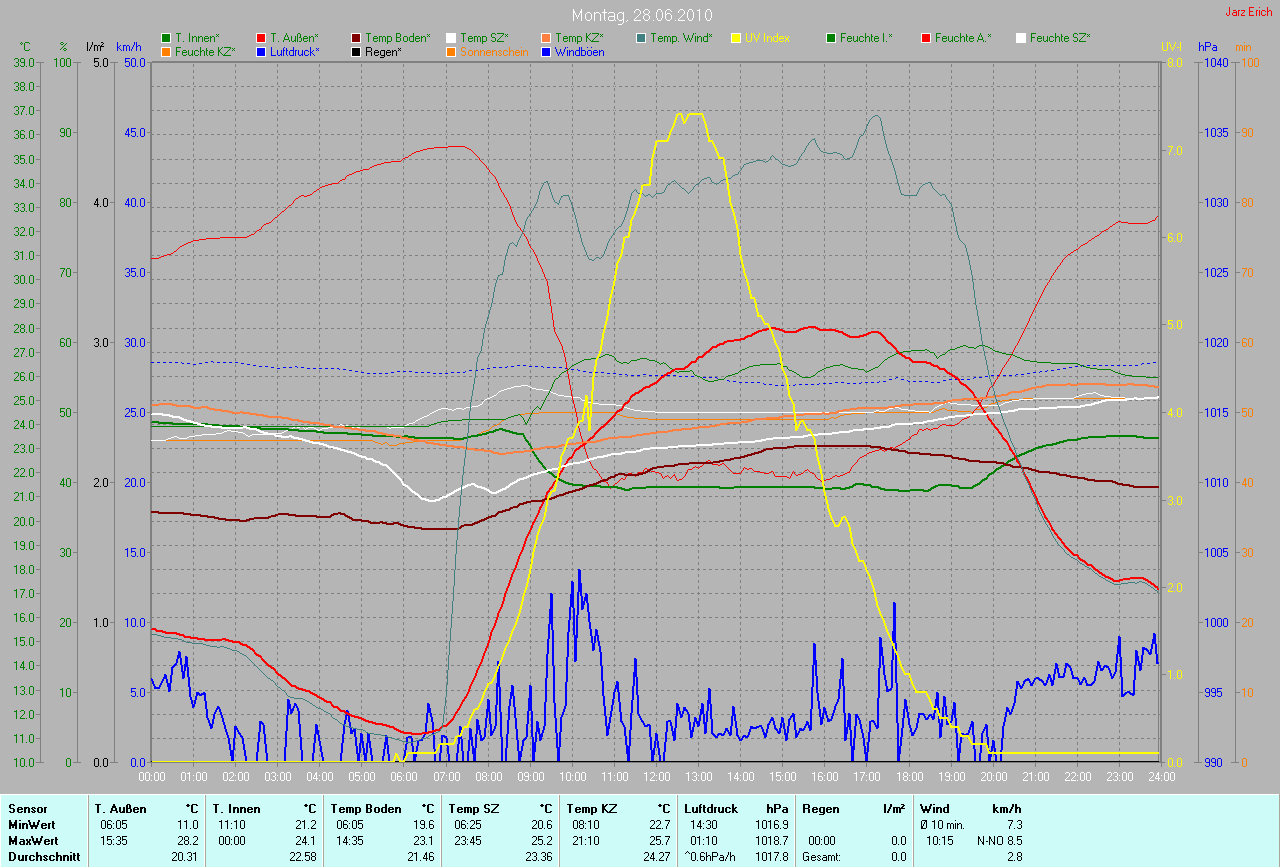Select the black Regen legend swatch
1280x867 pixels.
[x=357, y=51]
